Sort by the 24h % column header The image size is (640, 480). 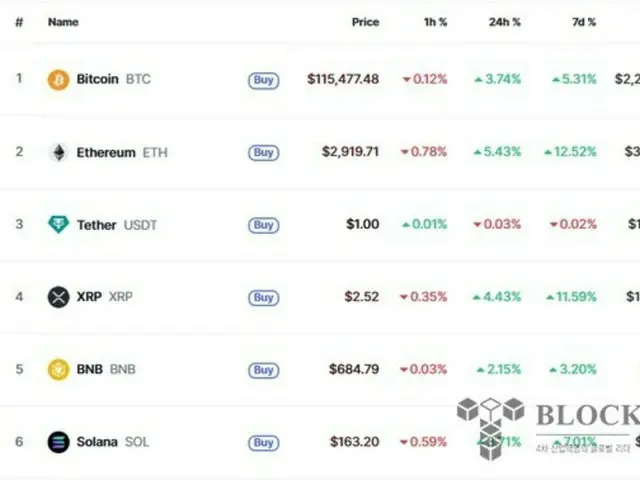point(504,22)
